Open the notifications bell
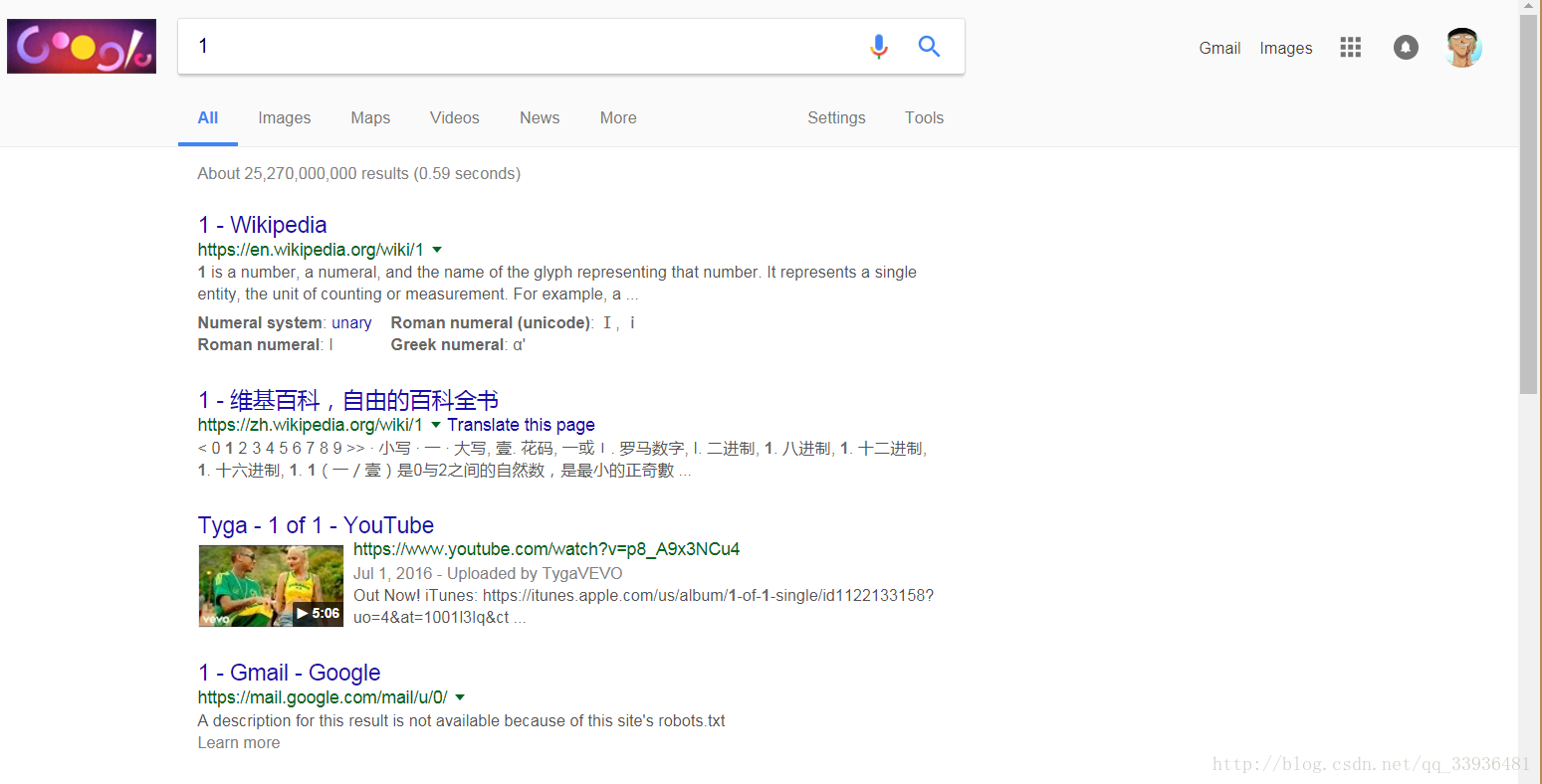The height and width of the screenshot is (784, 1542). coord(1406,47)
